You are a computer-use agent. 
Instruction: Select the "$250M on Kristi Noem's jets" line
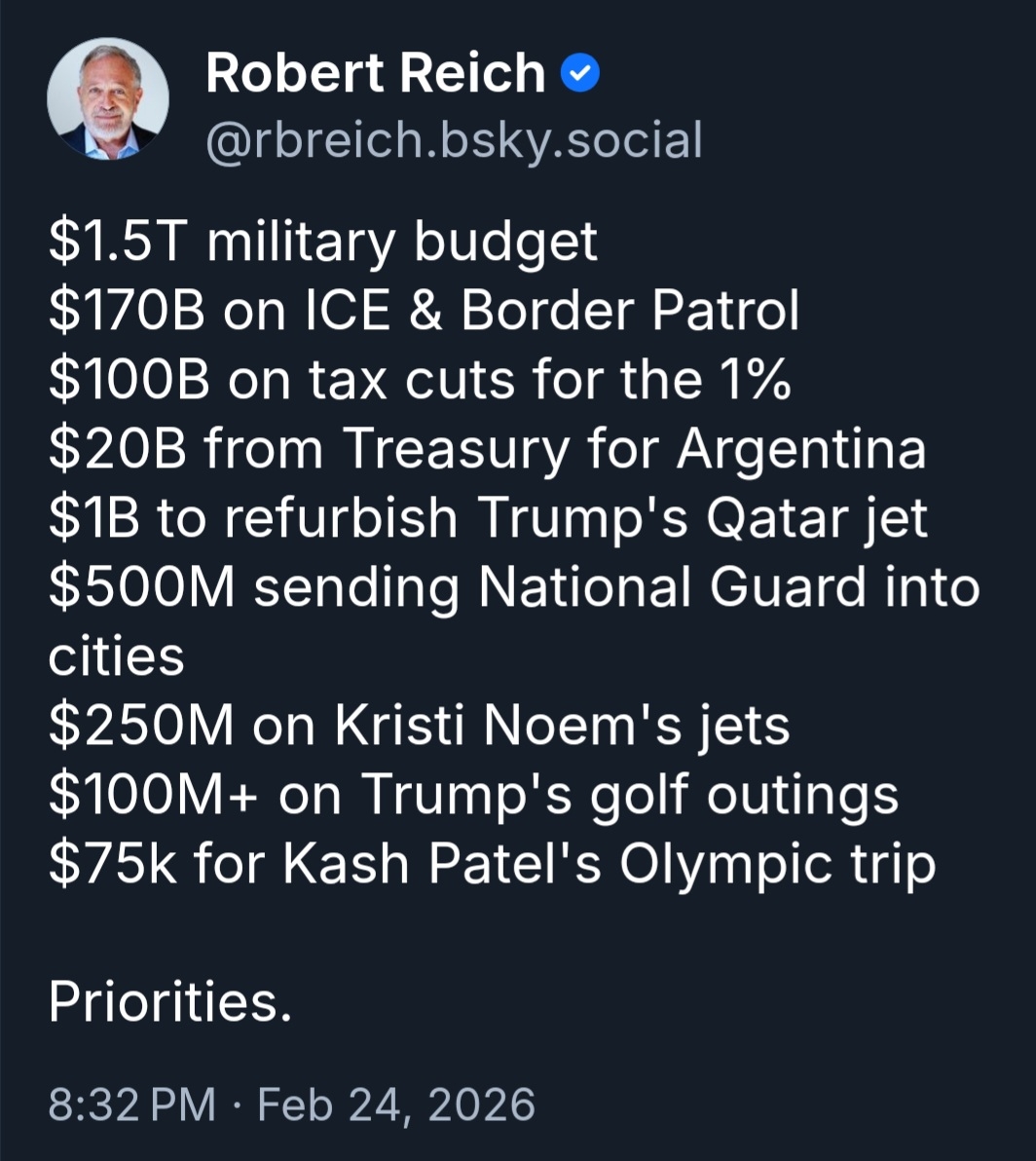[419, 726]
